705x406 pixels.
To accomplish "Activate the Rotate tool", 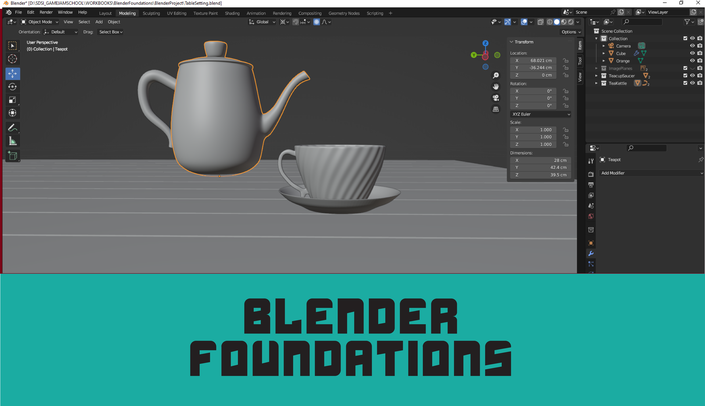I will (x=12, y=87).
